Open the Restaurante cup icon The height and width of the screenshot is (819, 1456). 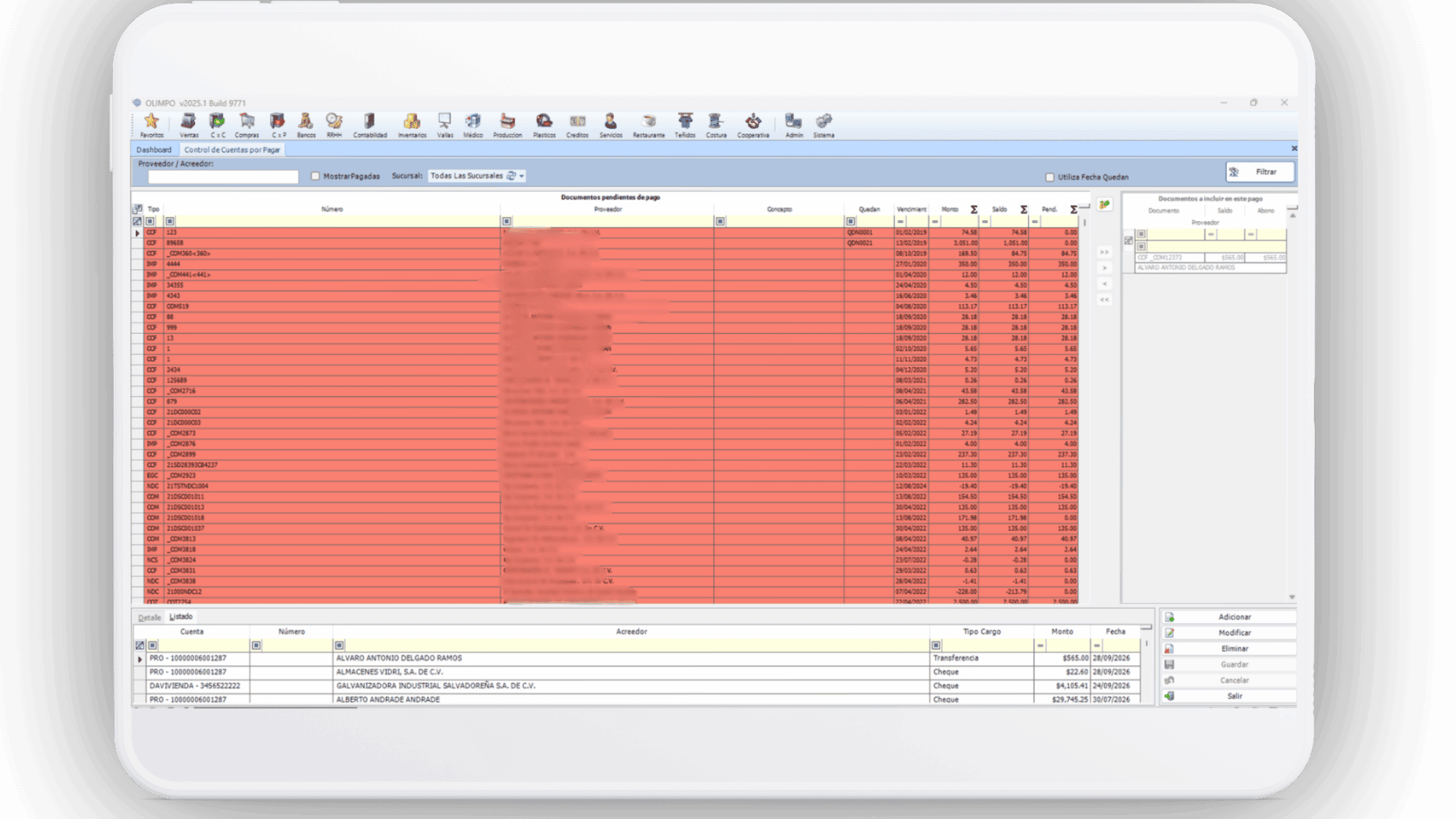[x=648, y=124]
